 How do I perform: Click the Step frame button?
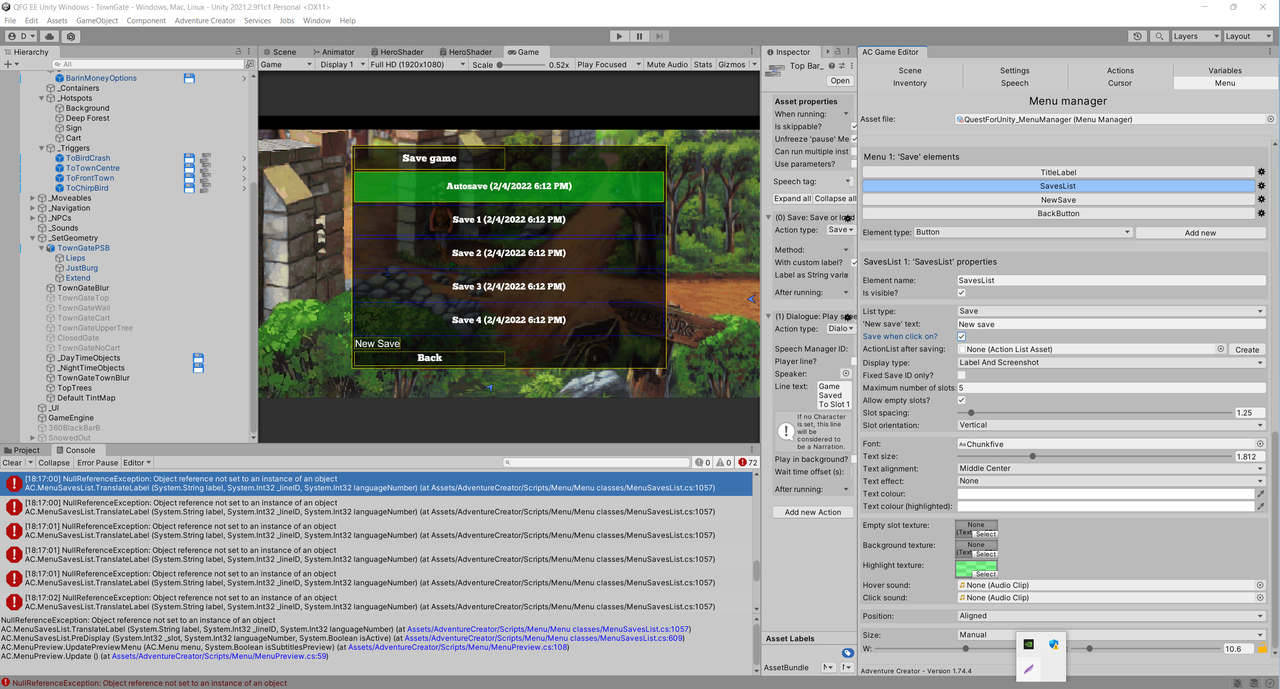[x=659, y=36]
